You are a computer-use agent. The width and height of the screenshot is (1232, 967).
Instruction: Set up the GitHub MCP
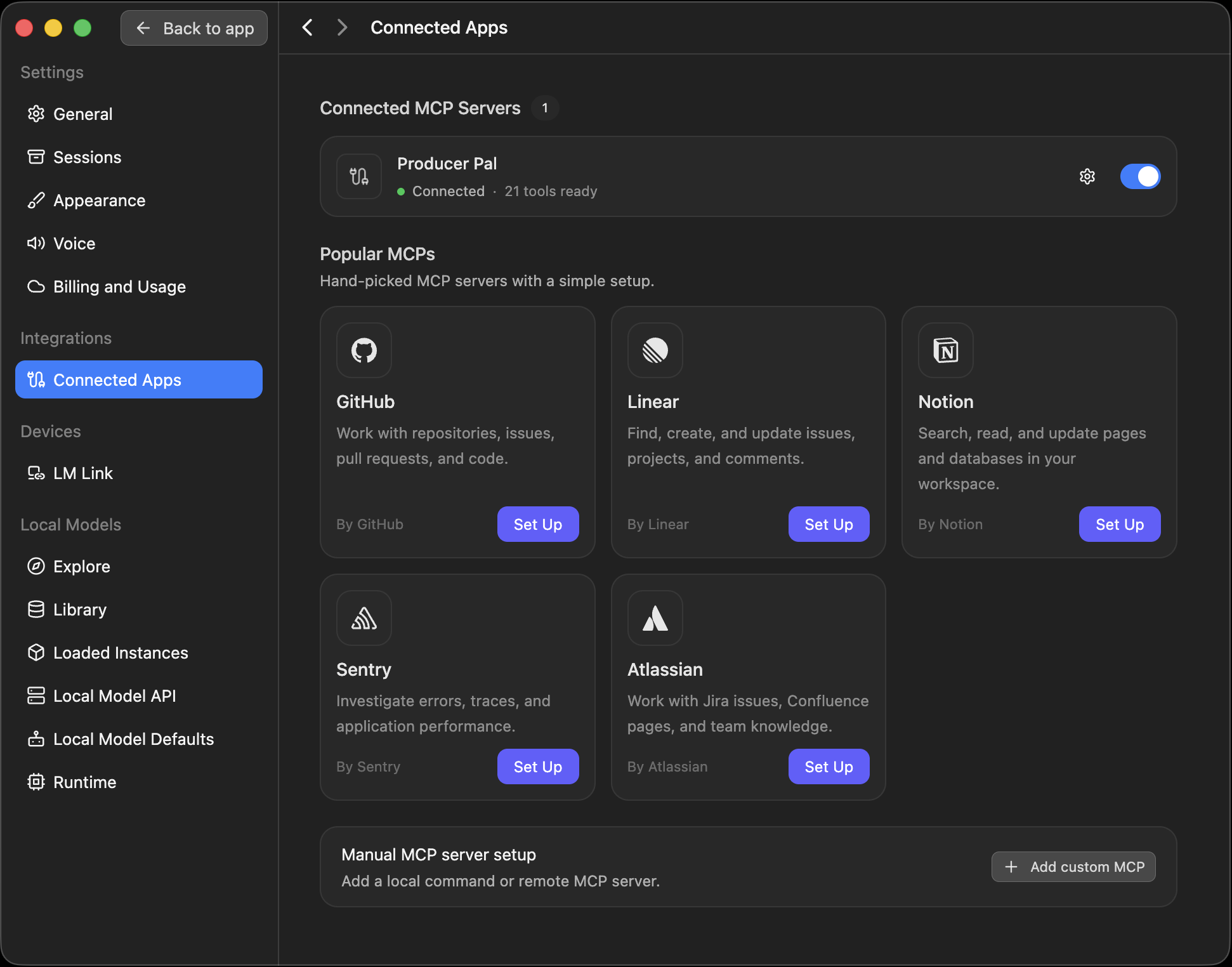tap(538, 524)
